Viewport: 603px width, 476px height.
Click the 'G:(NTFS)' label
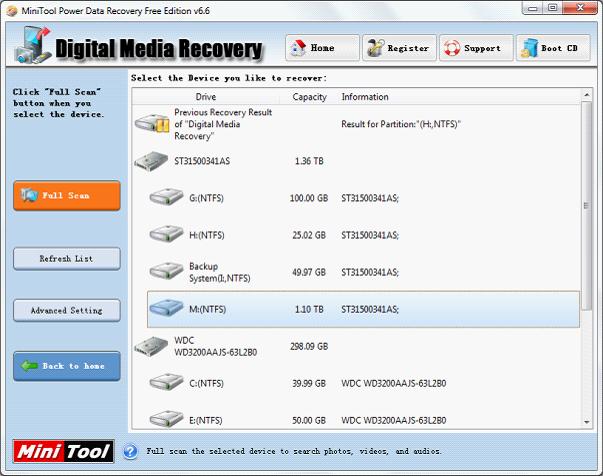point(206,198)
